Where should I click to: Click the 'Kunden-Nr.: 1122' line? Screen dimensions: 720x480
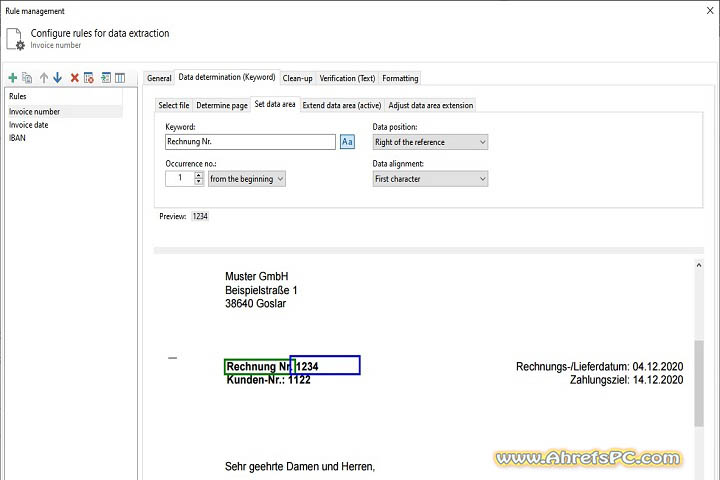[269, 380]
